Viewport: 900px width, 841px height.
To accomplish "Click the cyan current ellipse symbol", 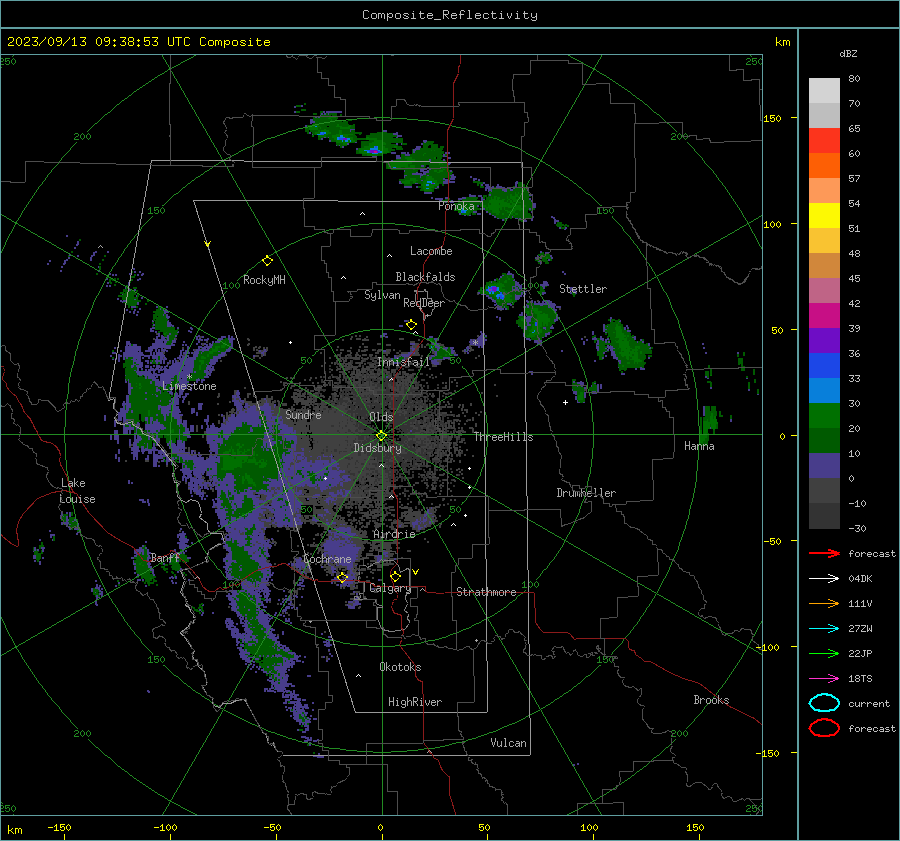I will click(824, 703).
